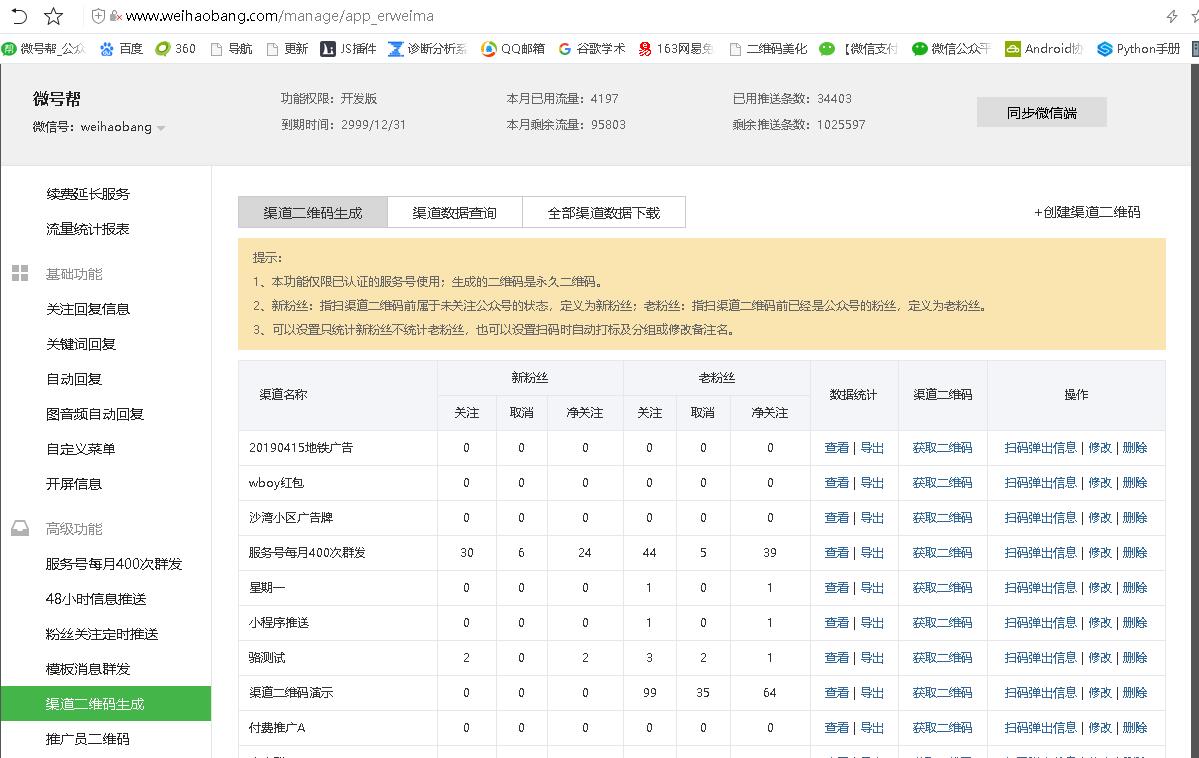Open the JS插件 bookmark

[x=348, y=49]
